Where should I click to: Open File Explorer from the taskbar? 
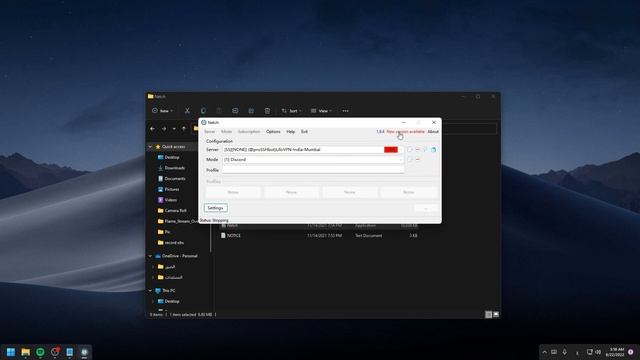click(26, 352)
